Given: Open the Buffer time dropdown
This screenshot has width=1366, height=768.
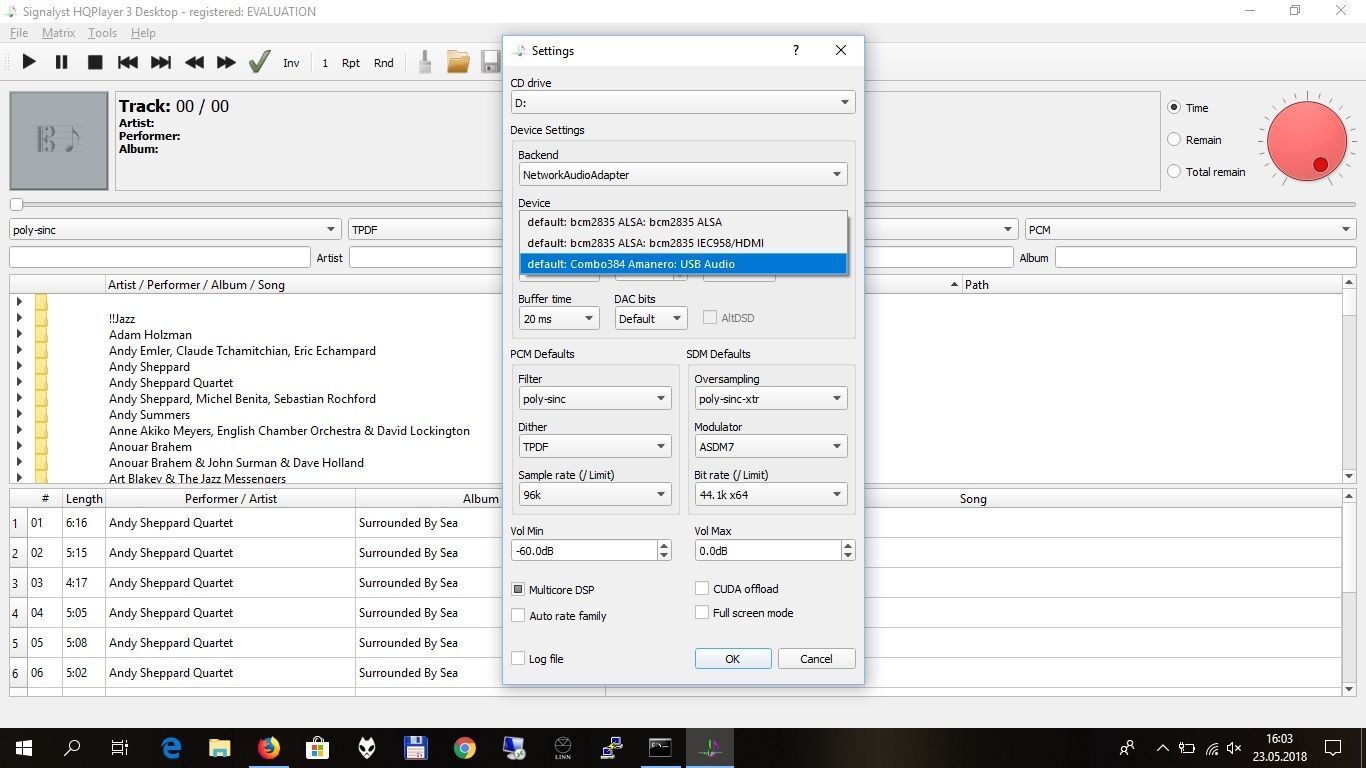Looking at the screenshot, I should pyautogui.click(x=558, y=318).
